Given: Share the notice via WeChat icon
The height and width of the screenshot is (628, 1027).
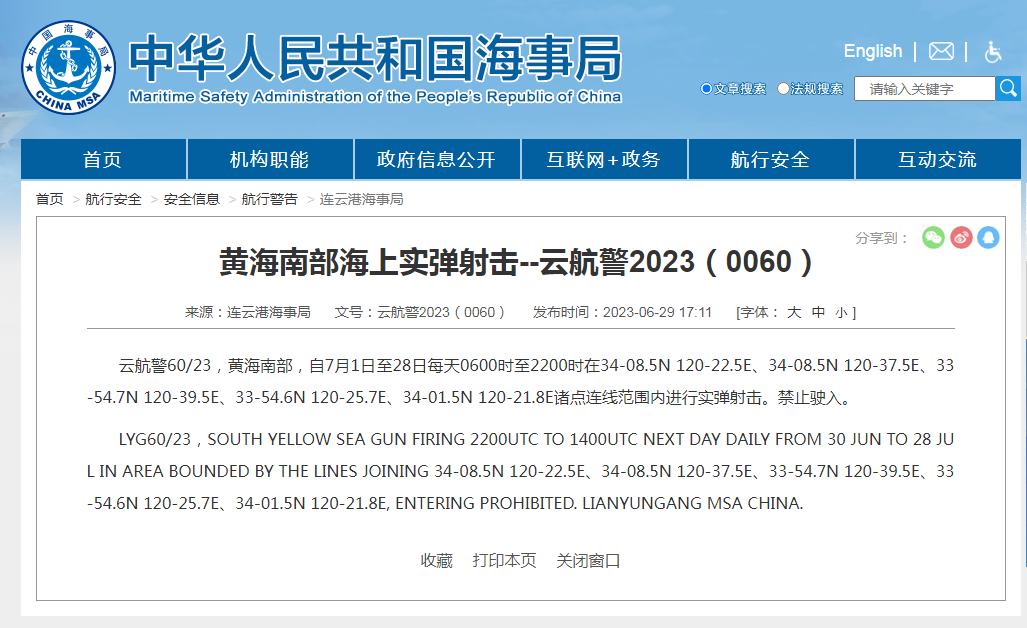Looking at the screenshot, I should point(933,237).
